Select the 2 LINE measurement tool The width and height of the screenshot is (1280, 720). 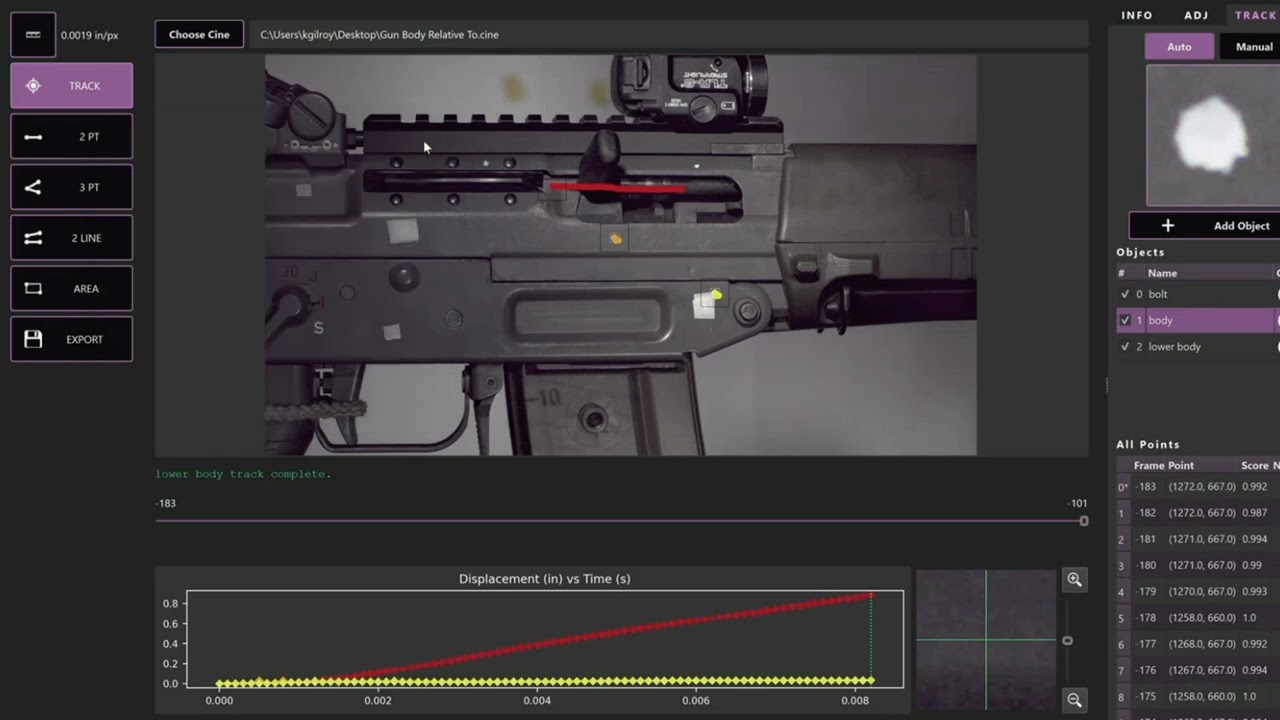pos(72,238)
